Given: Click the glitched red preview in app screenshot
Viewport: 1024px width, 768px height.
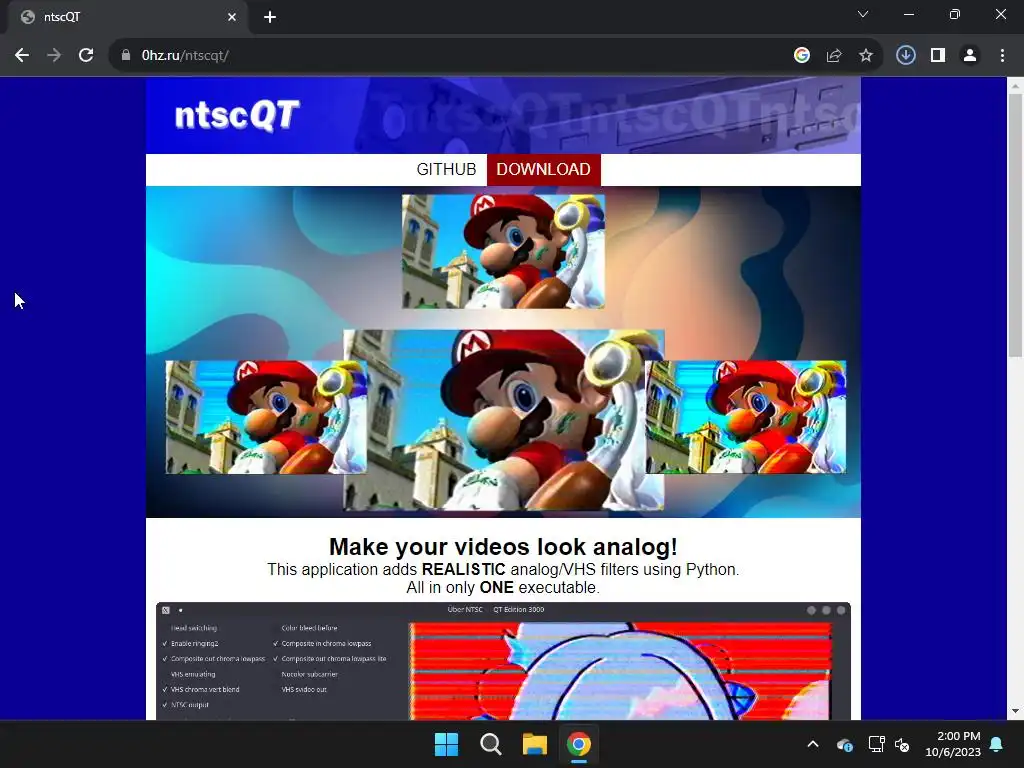Looking at the screenshot, I should coord(620,671).
